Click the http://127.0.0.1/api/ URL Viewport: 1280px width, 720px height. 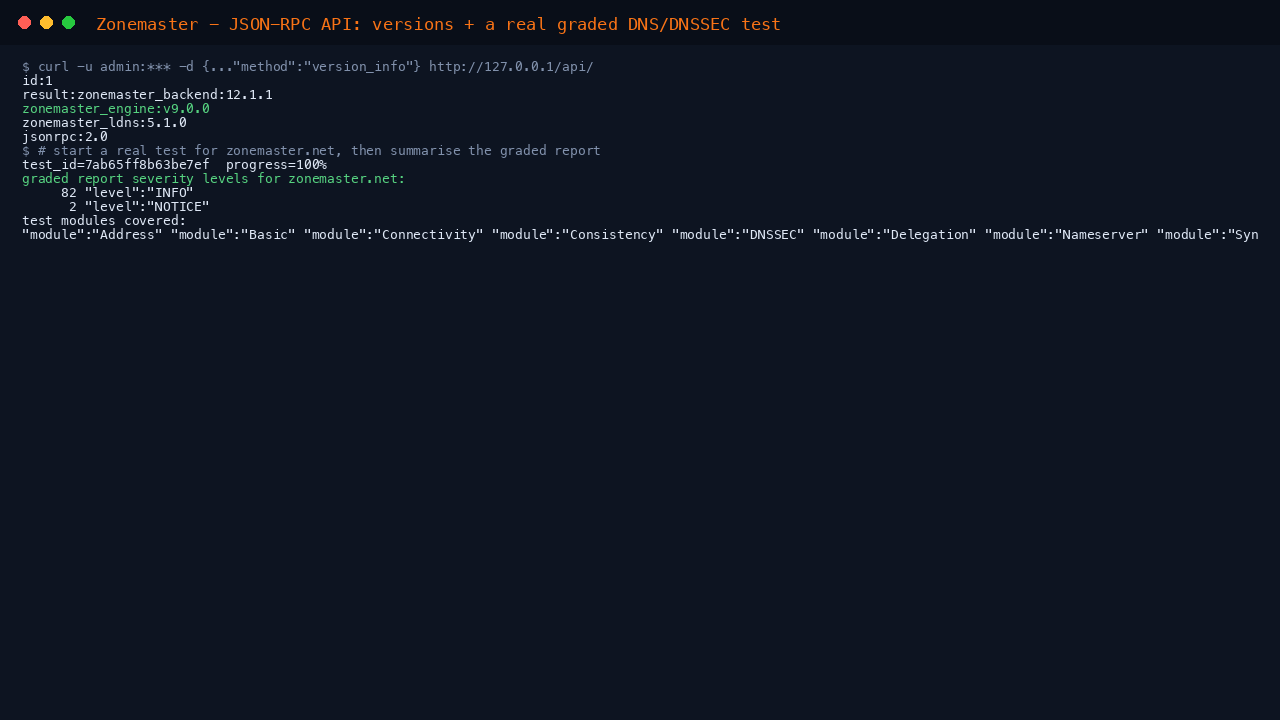511,67
